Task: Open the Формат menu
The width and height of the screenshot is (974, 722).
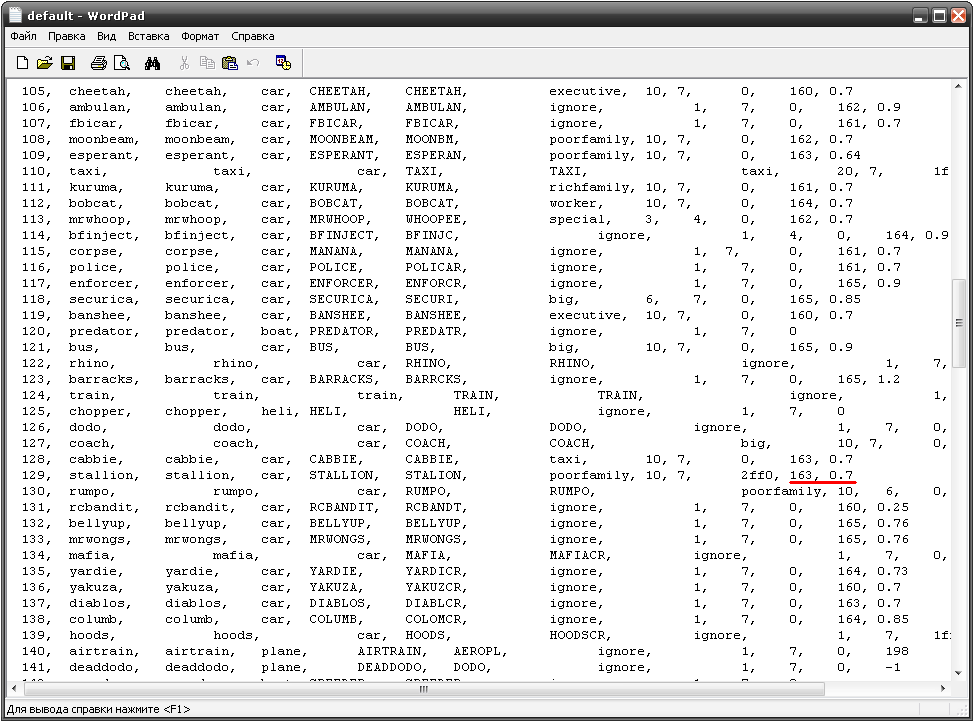Action: 200,36
